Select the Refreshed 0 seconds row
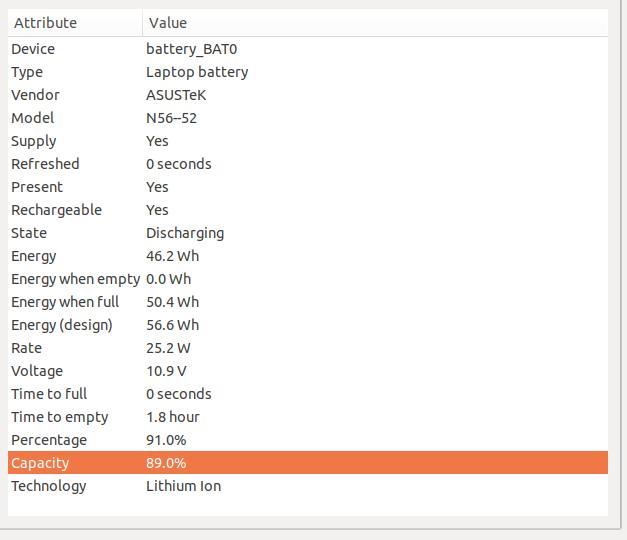The image size is (627, 540). pos(308,164)
